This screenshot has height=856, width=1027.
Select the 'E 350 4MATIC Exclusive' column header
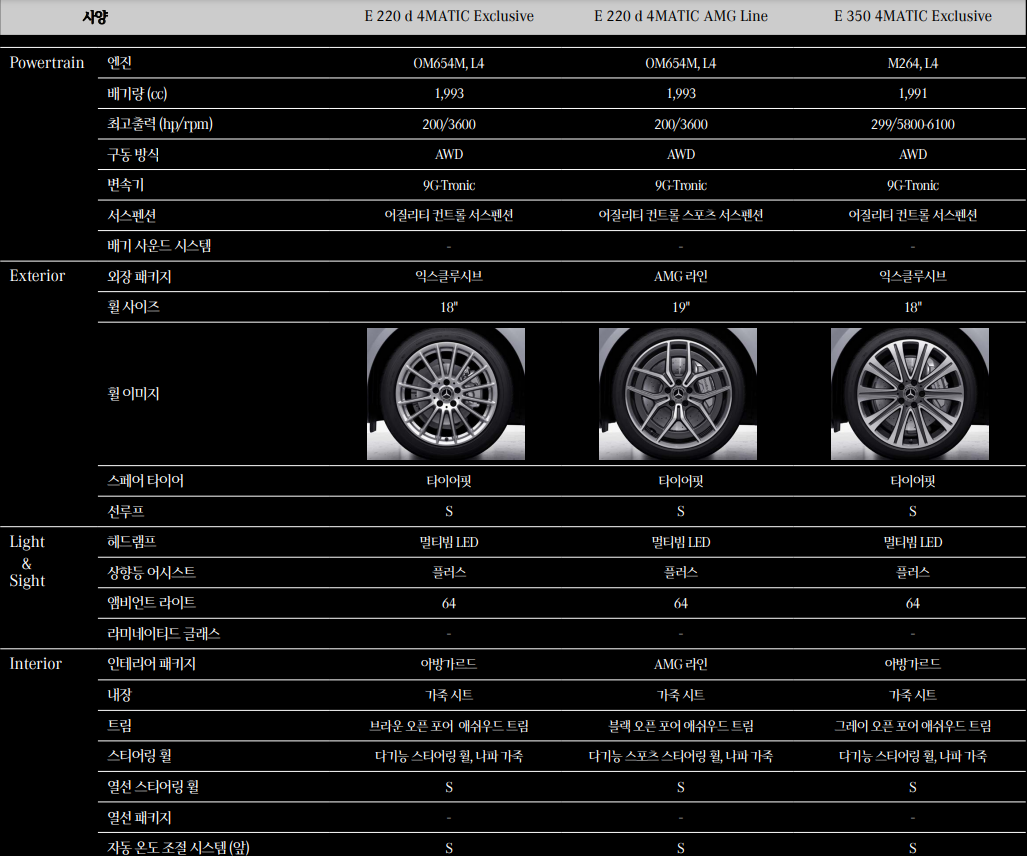pyautogui.click(x=913, y=16)
